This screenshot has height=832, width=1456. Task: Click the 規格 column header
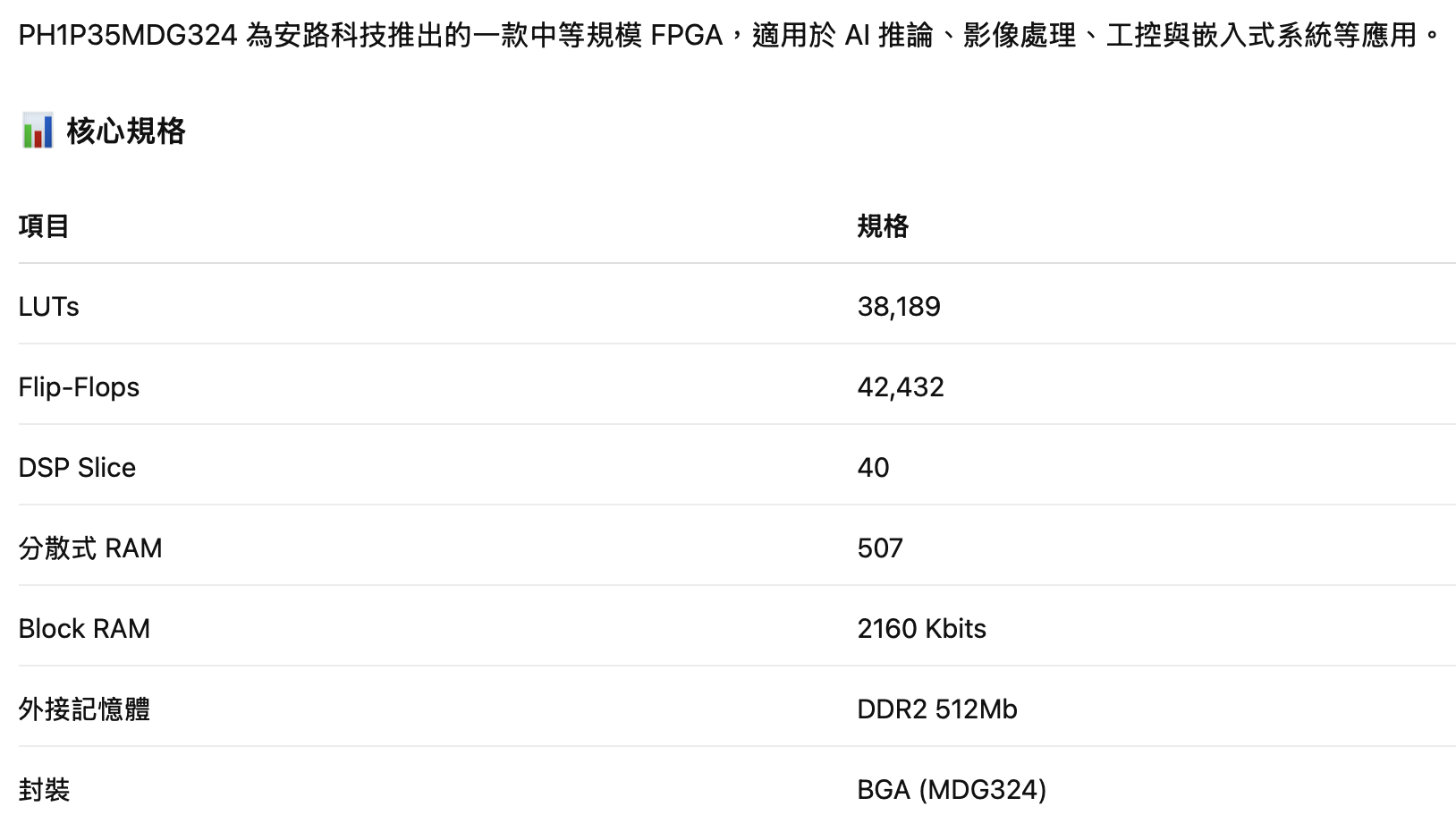(883, 226)
